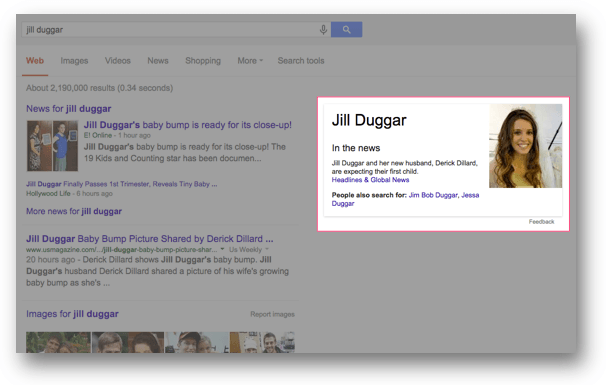
Task: Click More news for jill duggar
Action: point(74,211)
